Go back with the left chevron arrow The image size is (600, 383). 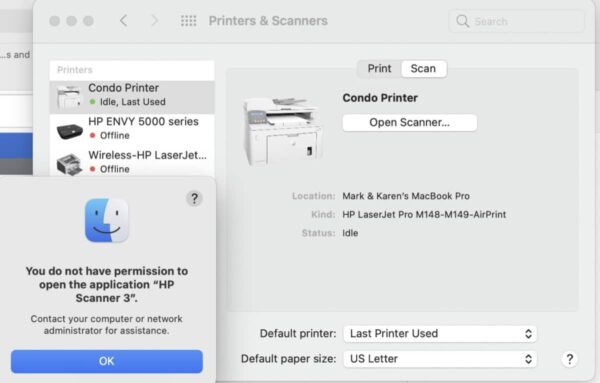(123, 21)
